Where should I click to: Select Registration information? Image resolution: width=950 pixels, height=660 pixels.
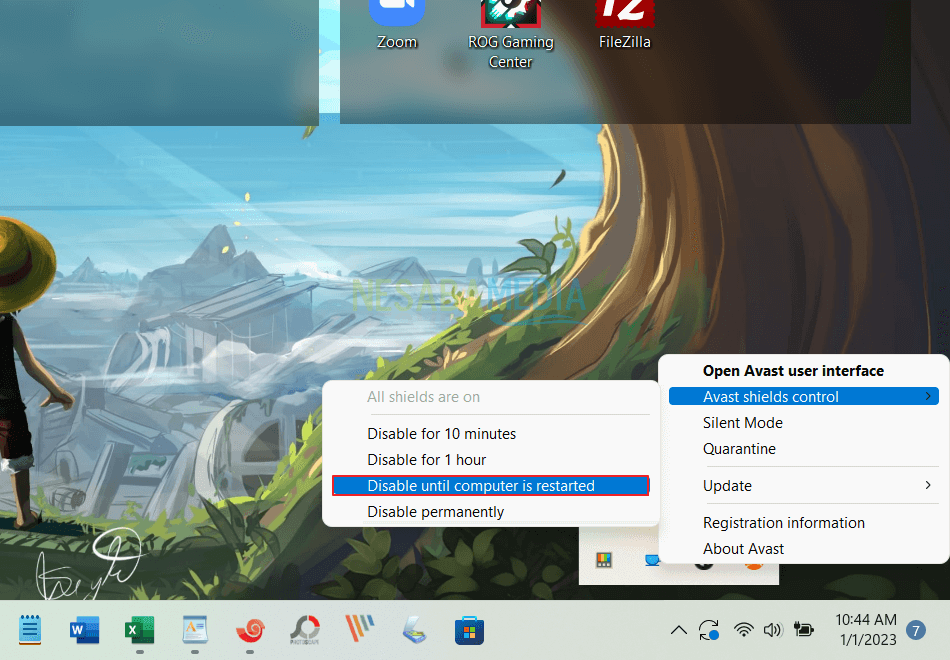coord(784,523)
